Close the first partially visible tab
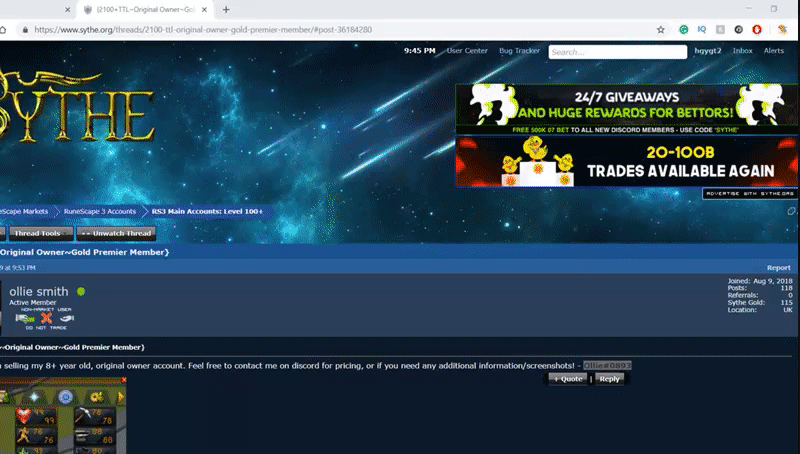The image size is (800, 454). (67, 9)
